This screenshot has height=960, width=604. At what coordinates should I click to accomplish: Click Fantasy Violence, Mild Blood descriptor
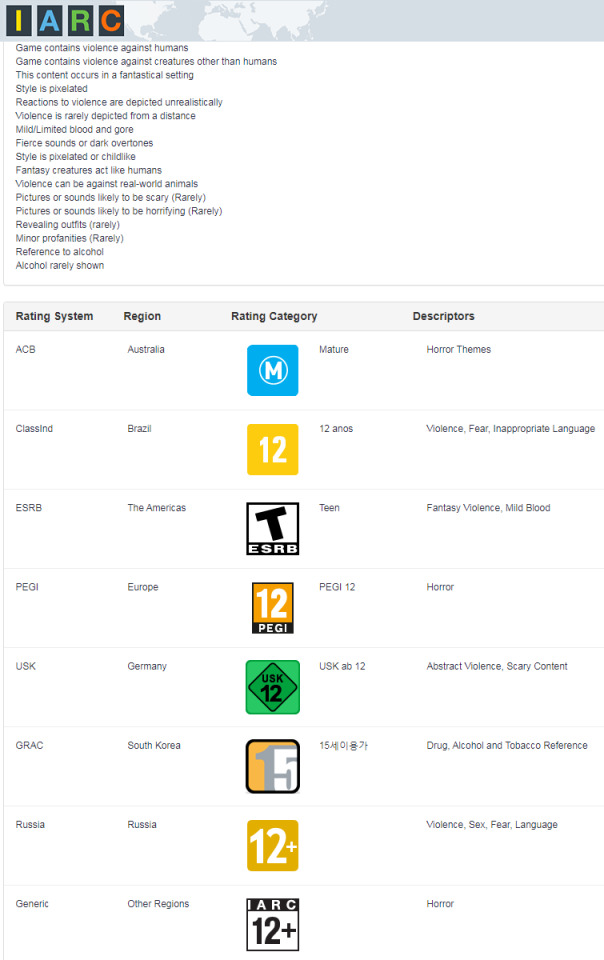[x=488, y=508]
